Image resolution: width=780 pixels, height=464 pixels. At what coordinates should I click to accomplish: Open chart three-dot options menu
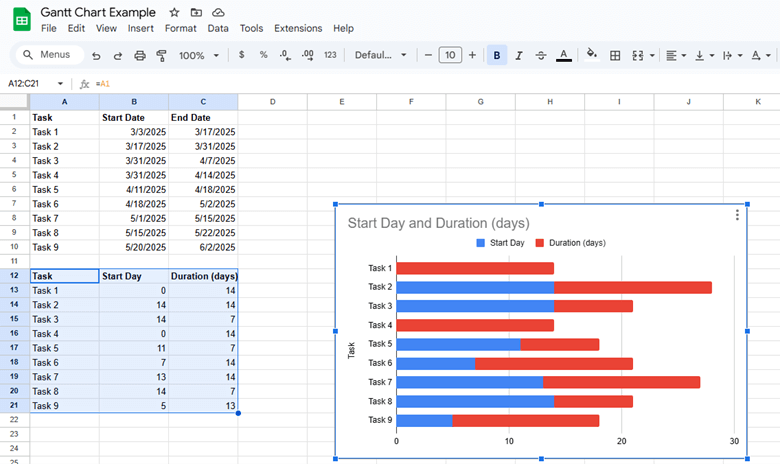click(x=737, y=215)
